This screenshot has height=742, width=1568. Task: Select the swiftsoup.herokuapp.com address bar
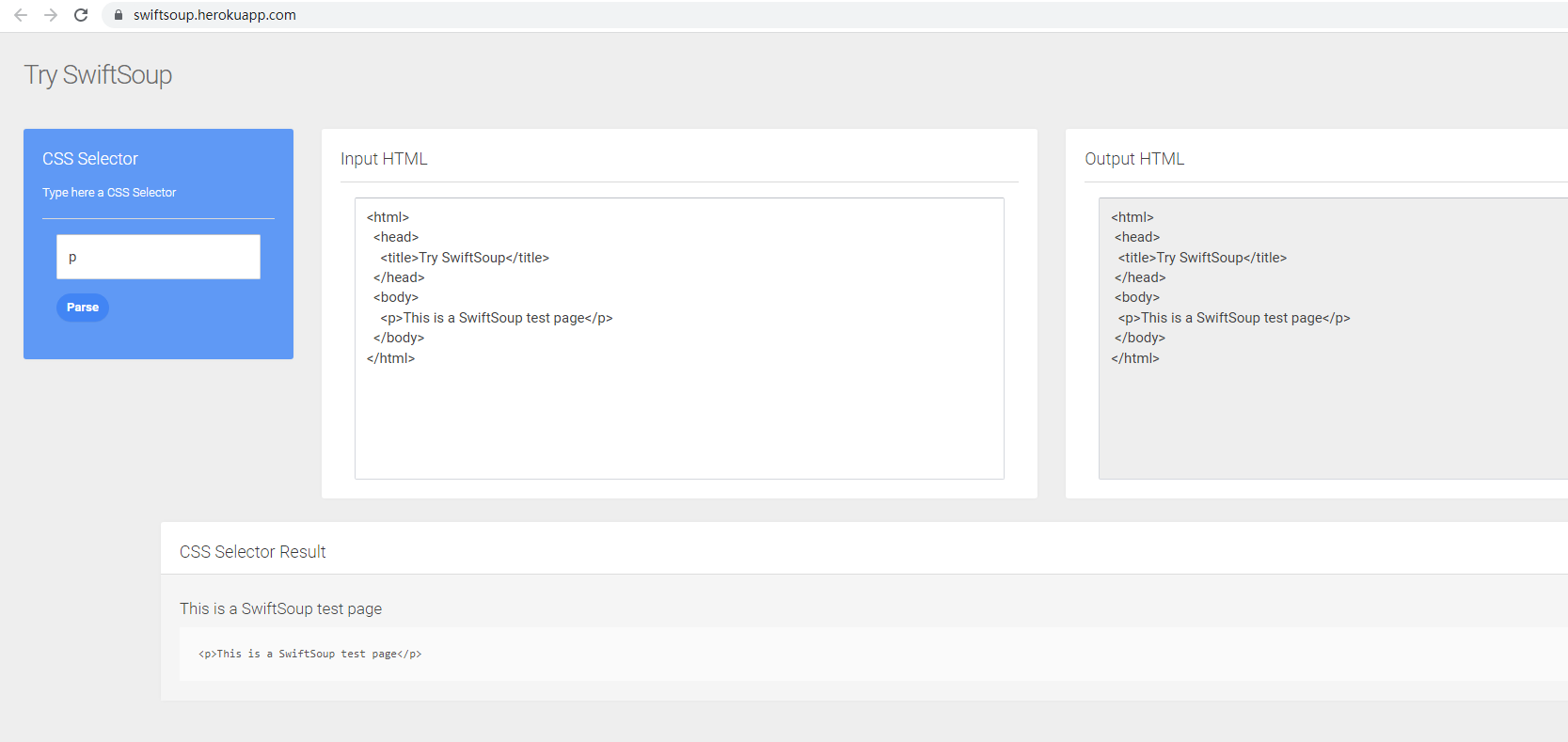click(835, 15)
